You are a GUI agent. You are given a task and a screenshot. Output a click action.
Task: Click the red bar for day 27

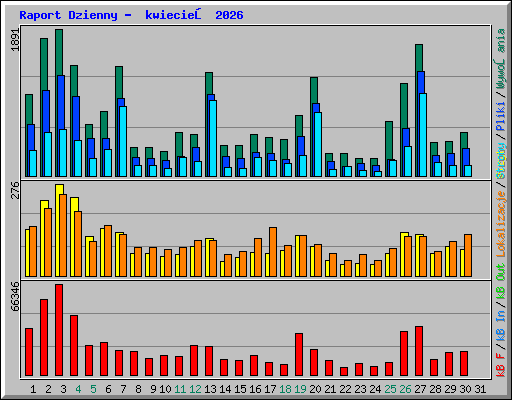coord(419,351)
